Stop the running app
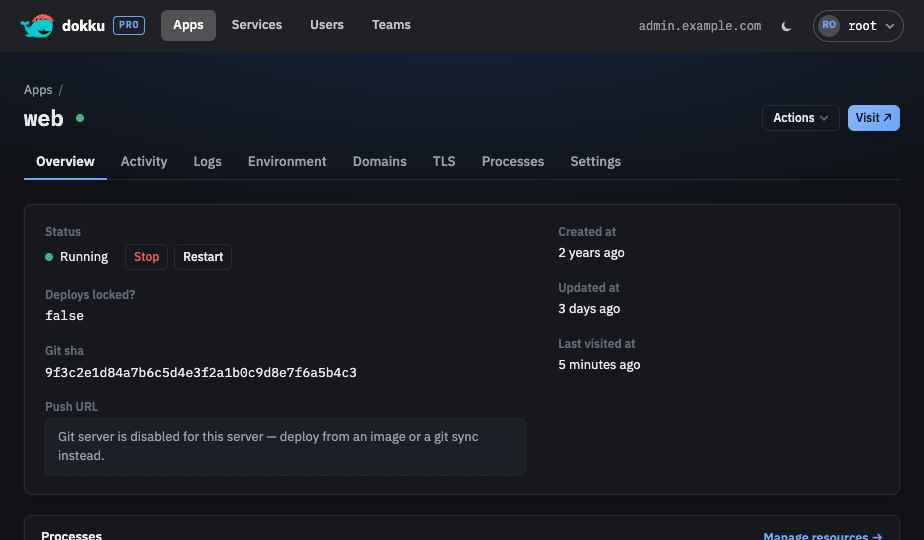 146,257
